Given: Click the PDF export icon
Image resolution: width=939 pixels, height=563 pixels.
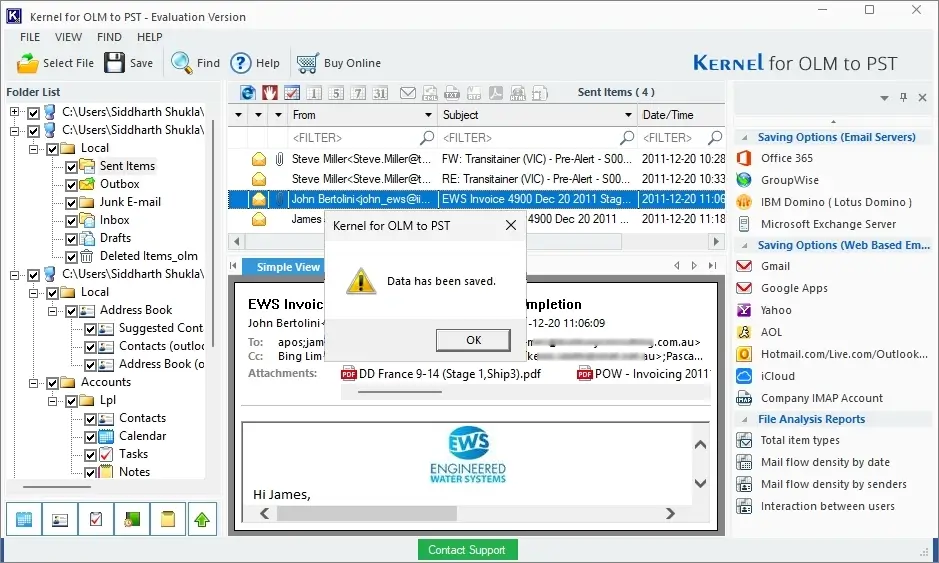Looking at the screenshot, I should (496, 93).
